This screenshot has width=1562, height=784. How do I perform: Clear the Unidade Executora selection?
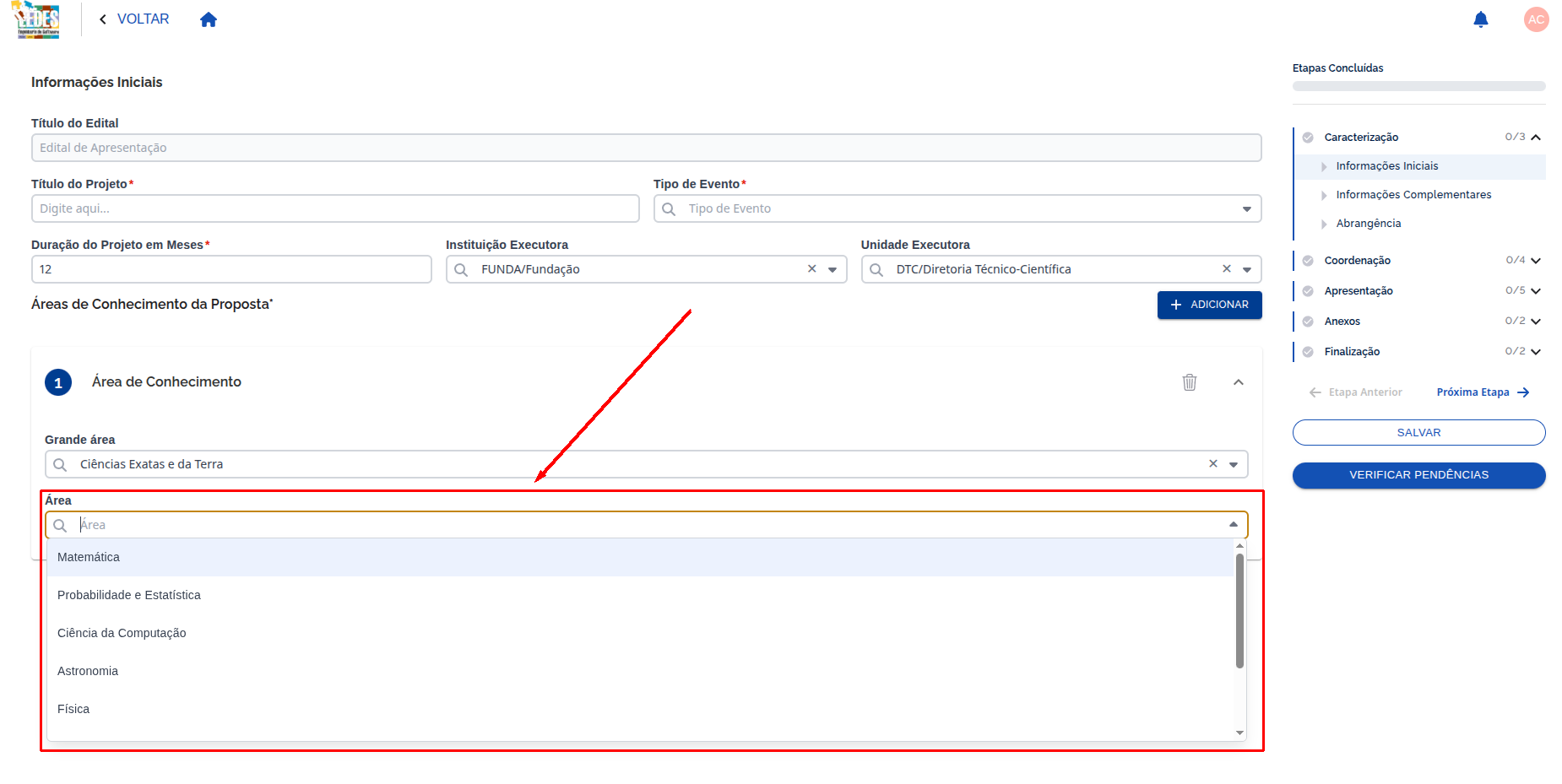(x=1227, y=268)
